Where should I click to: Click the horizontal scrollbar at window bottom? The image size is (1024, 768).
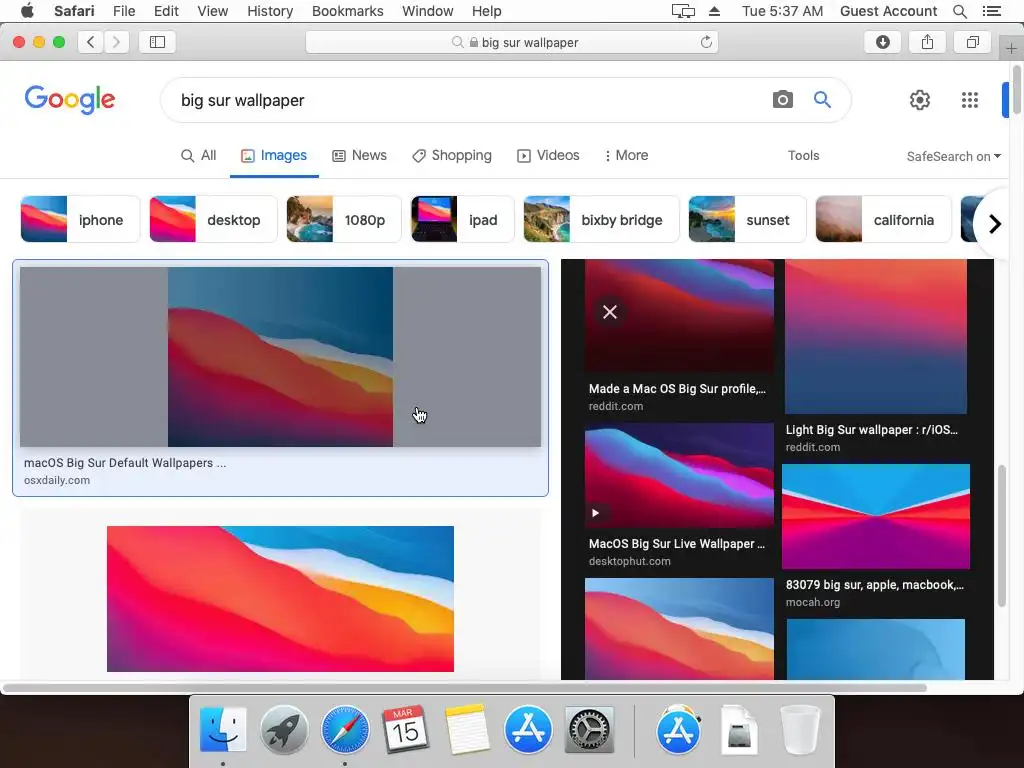pos(464,688)
